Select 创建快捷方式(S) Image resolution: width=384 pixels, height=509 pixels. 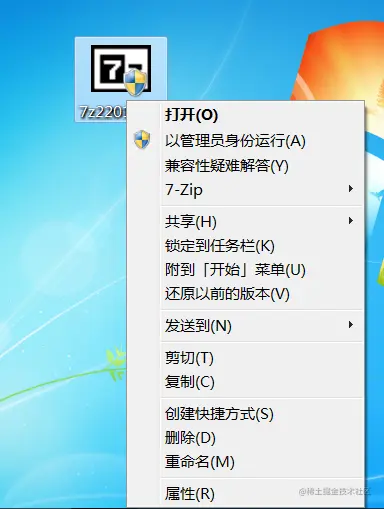click(x=245, y=414)
